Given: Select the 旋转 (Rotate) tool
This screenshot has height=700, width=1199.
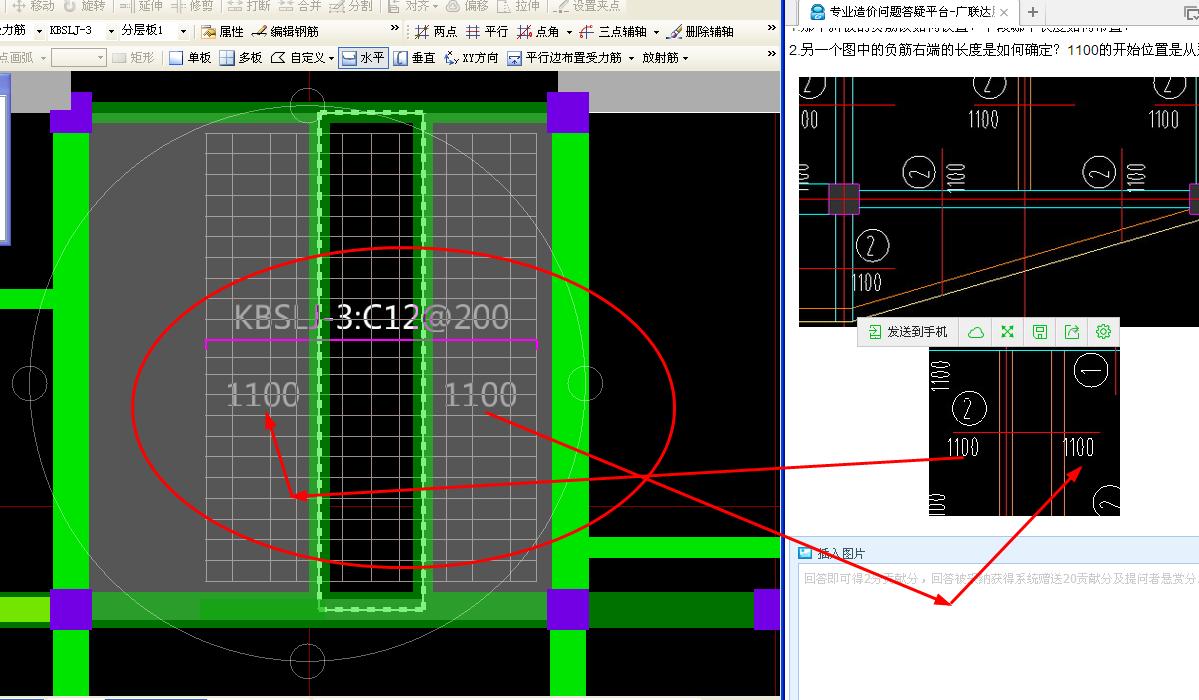Looking at the screenshot, I should [85, 6].
